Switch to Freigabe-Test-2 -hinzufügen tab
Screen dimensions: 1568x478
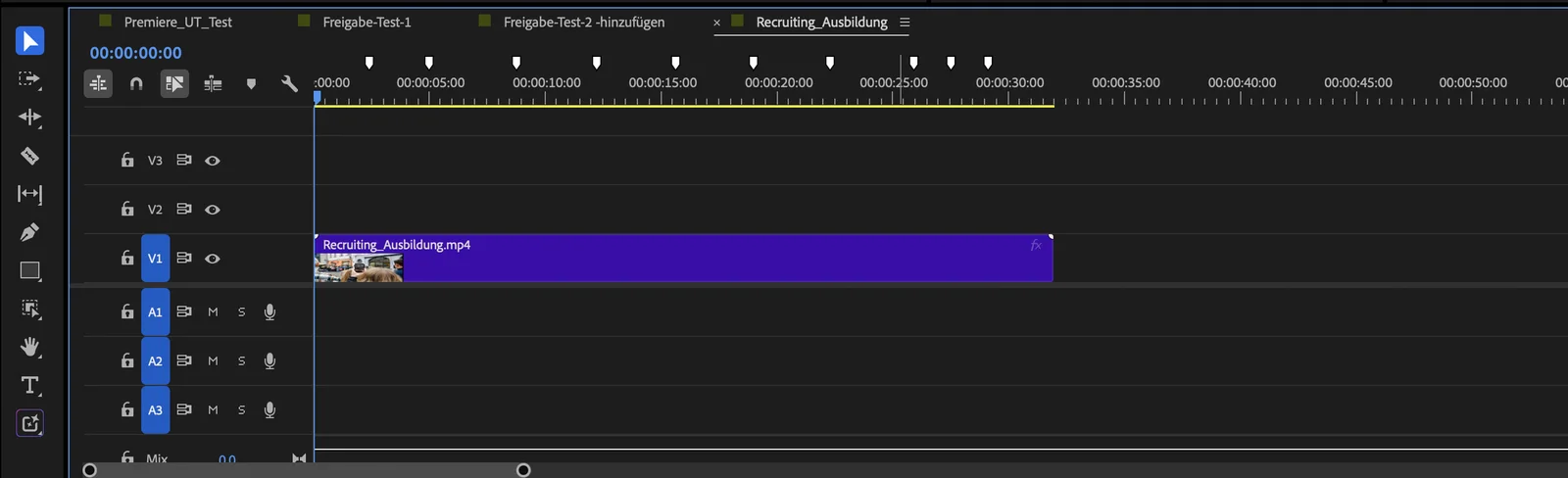coord(584,22)
